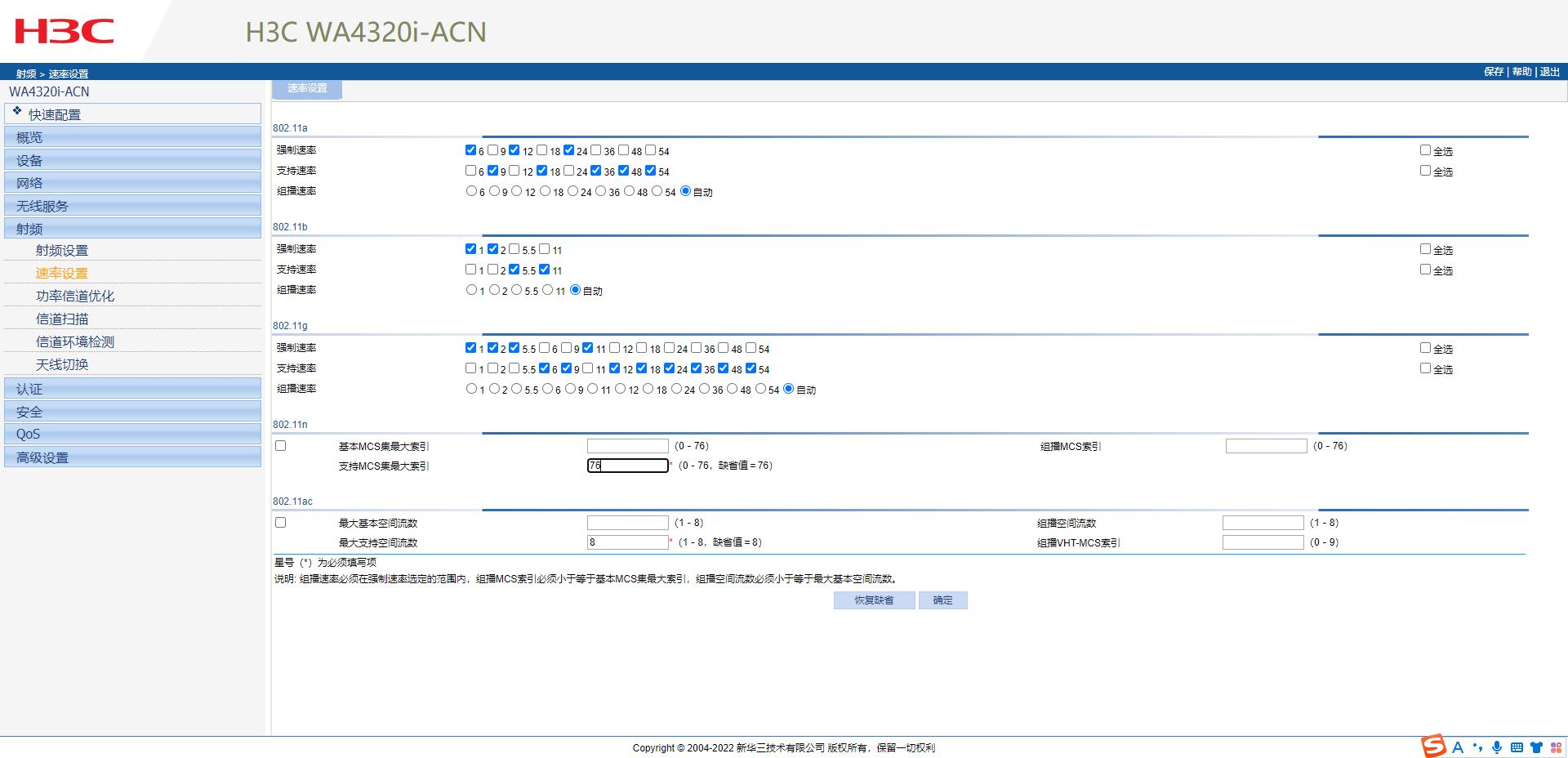Focus the 组播空间流数 input field

tap(1263, 523)
